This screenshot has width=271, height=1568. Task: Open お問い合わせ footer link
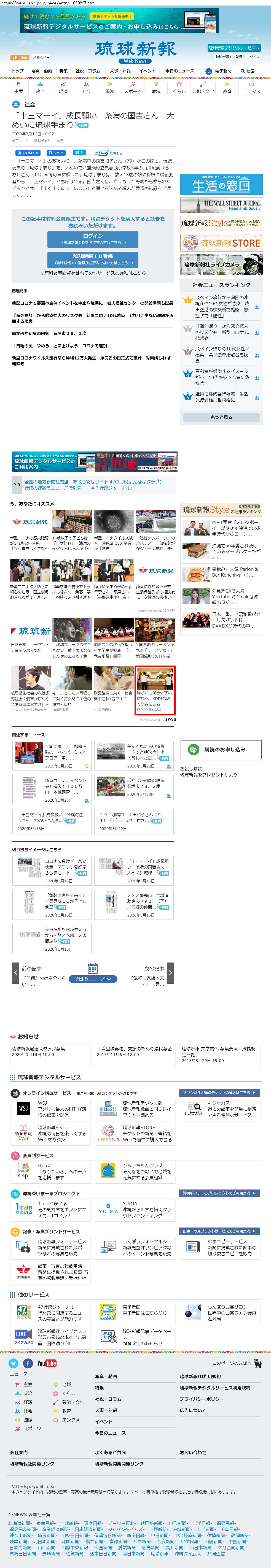[193, 1452]
